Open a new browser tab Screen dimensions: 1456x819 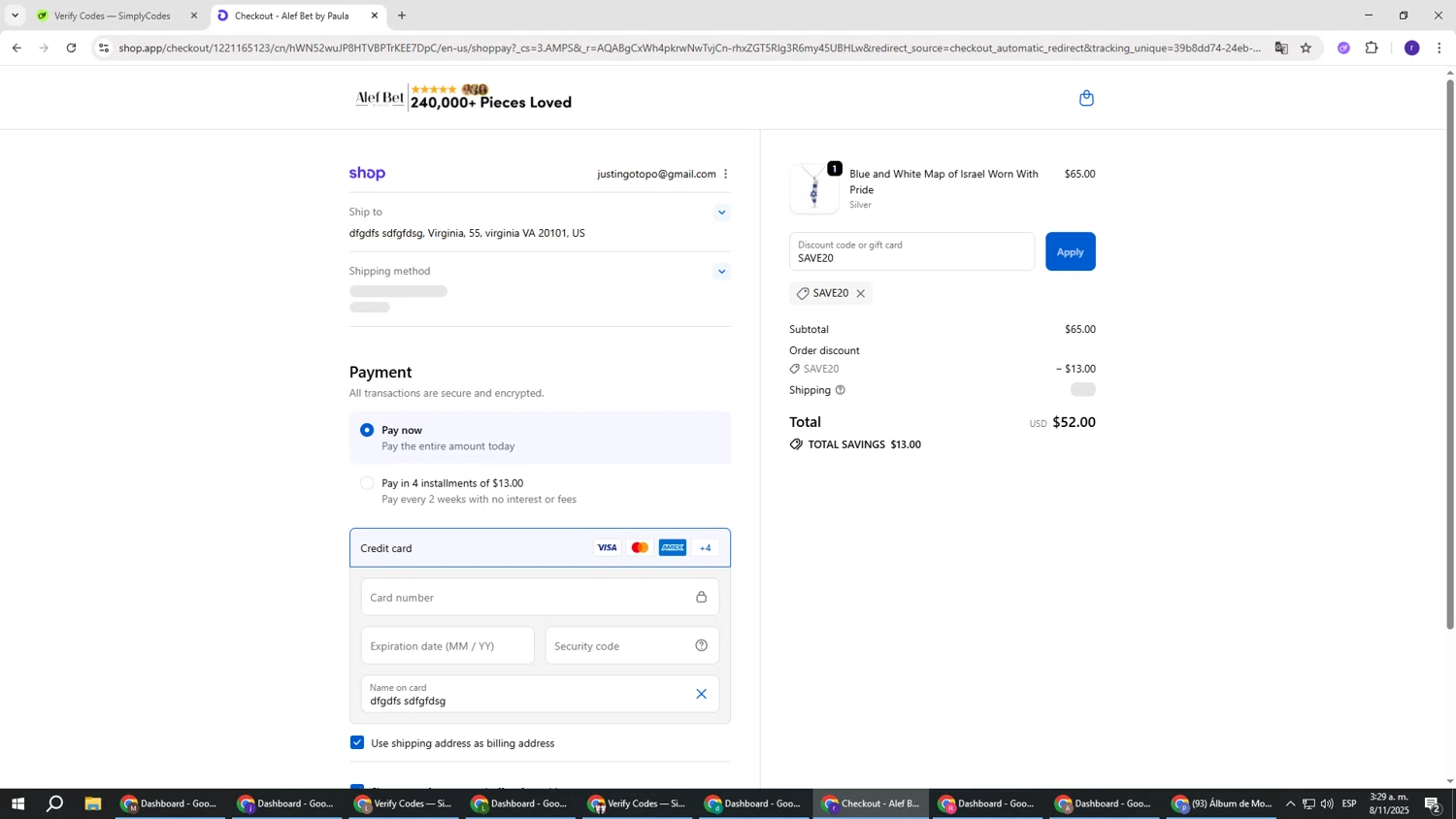[x=402, y=16]
